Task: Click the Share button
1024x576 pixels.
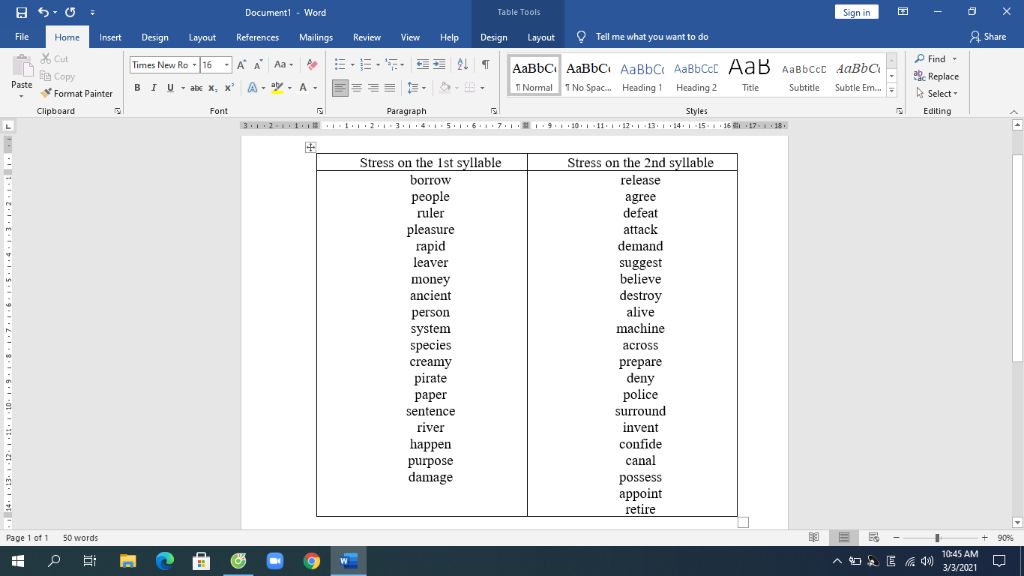Action: [x=988, y=37]
